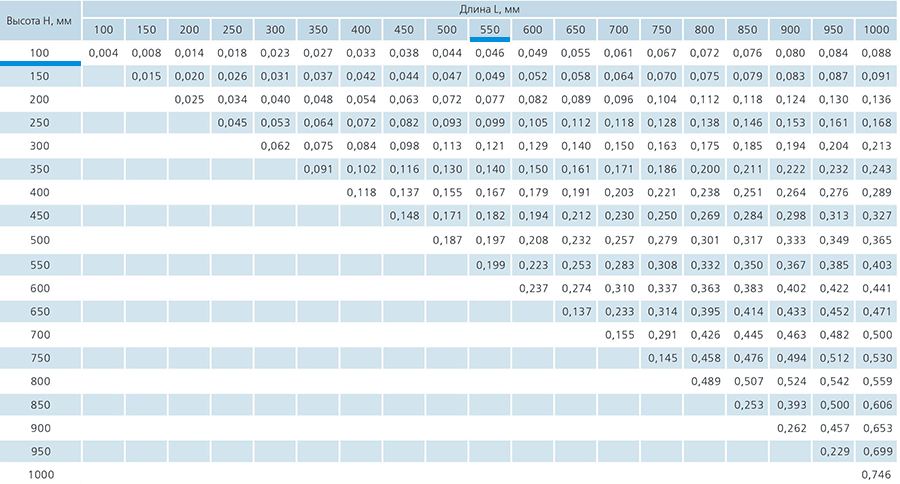Click value 0,213 in height row 300

tap(876, 146)
